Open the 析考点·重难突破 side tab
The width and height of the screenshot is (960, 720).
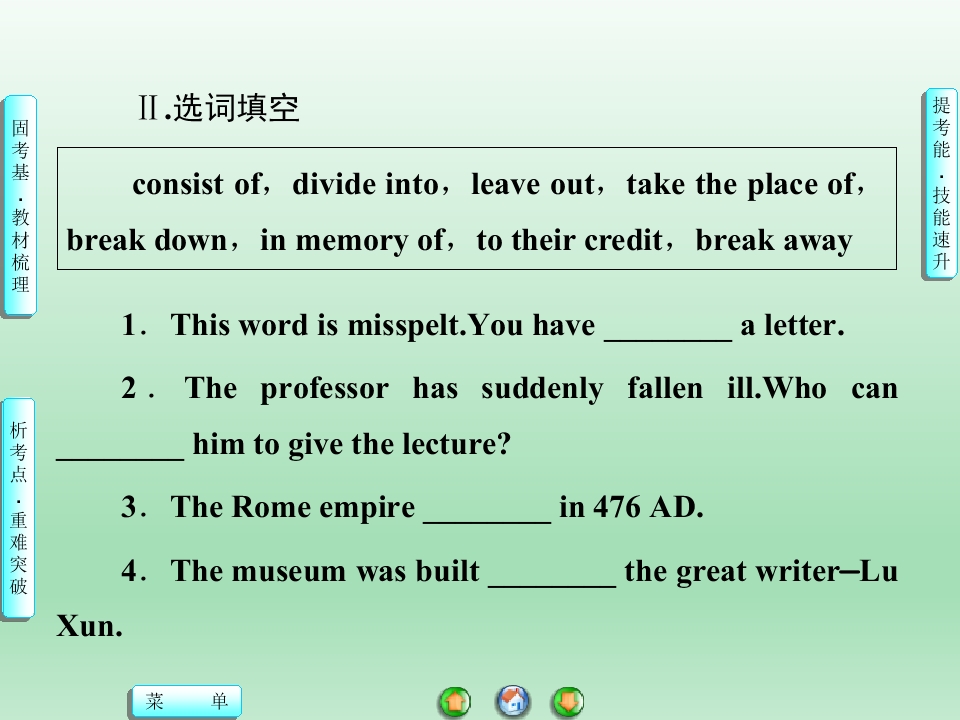[x=18, y=508]
